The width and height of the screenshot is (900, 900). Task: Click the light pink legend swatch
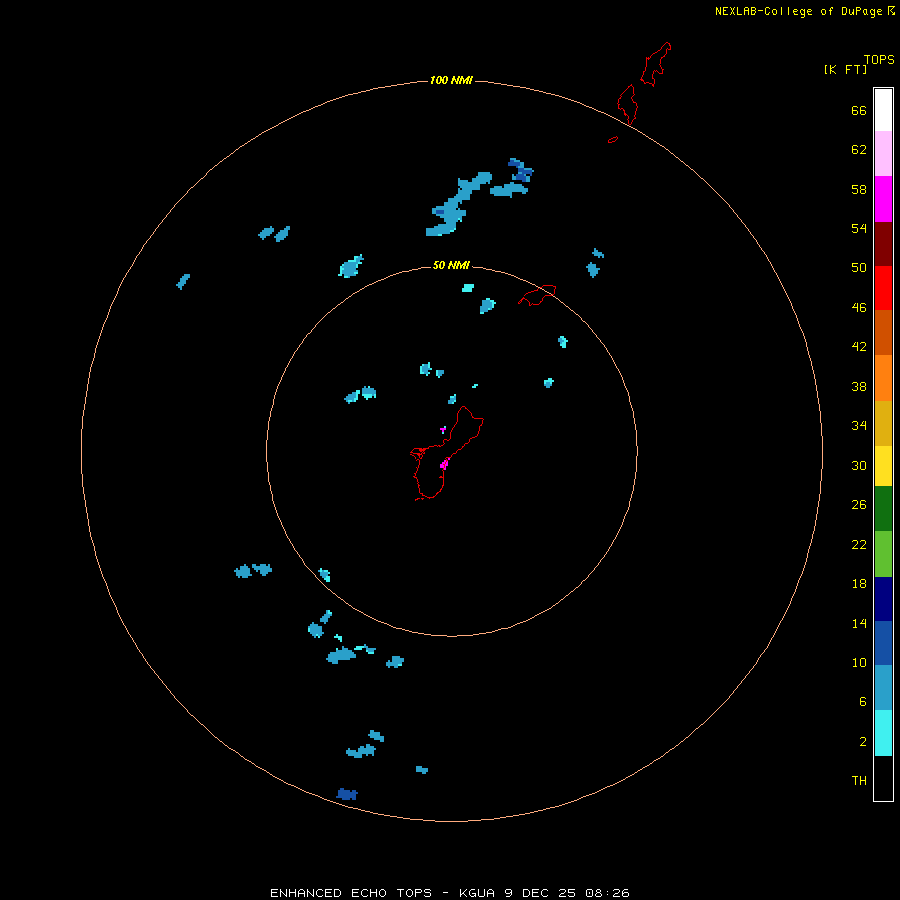[883, 154]
